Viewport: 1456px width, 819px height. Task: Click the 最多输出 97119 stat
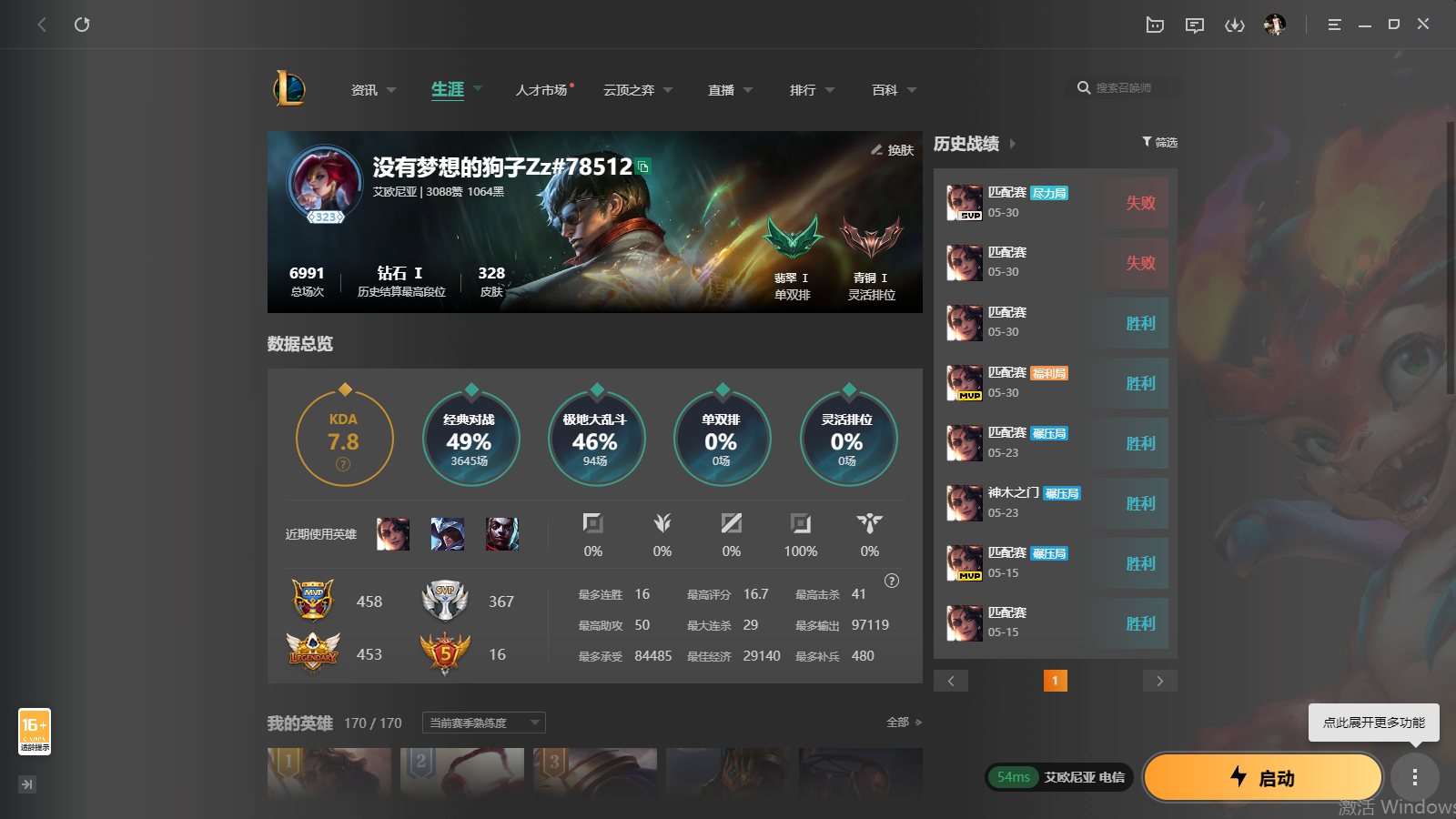pos(842,625)
